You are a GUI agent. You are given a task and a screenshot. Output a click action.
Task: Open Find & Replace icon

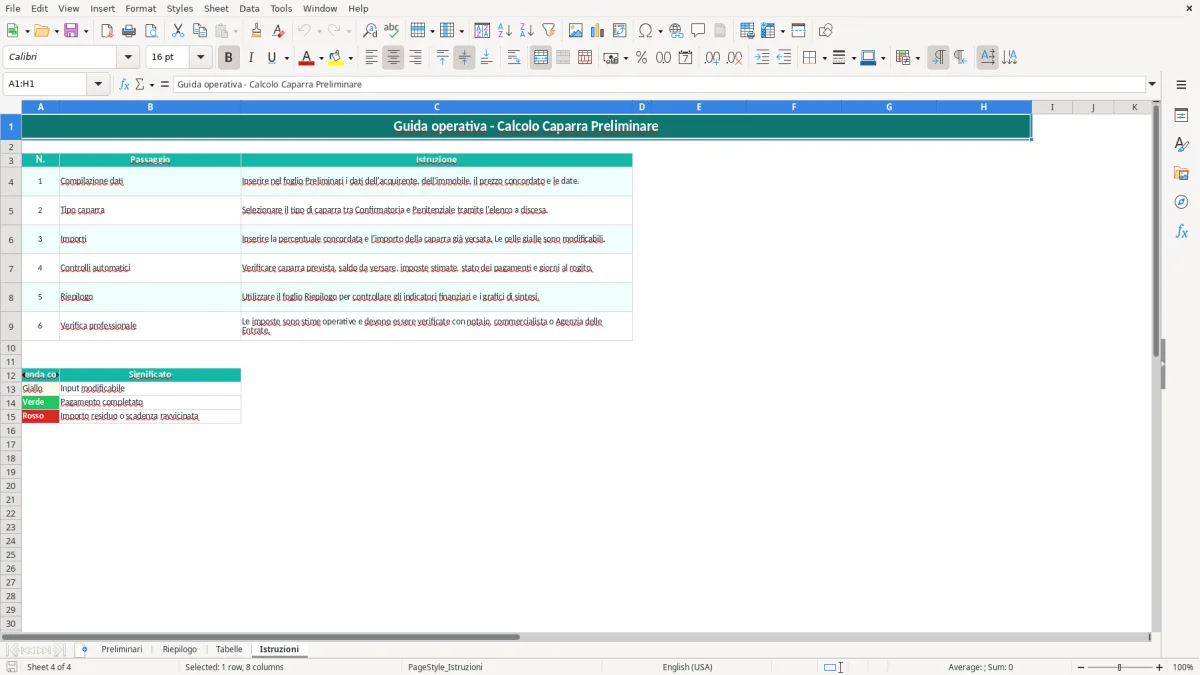(370, 31)
